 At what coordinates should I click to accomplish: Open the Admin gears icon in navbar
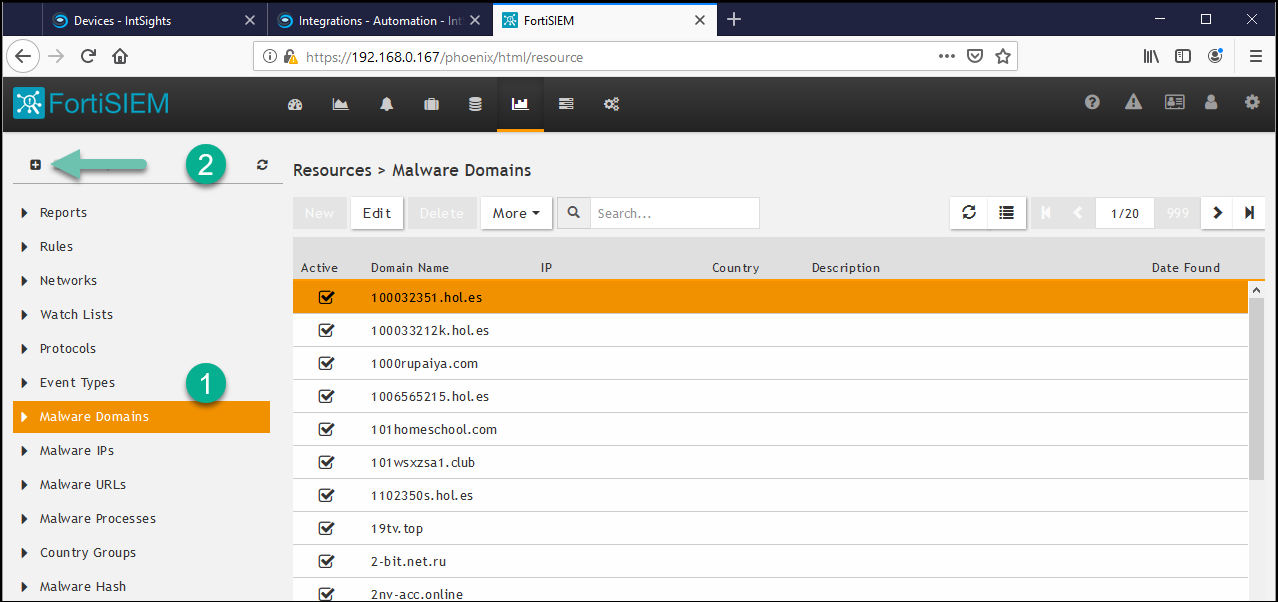point(612,104)
